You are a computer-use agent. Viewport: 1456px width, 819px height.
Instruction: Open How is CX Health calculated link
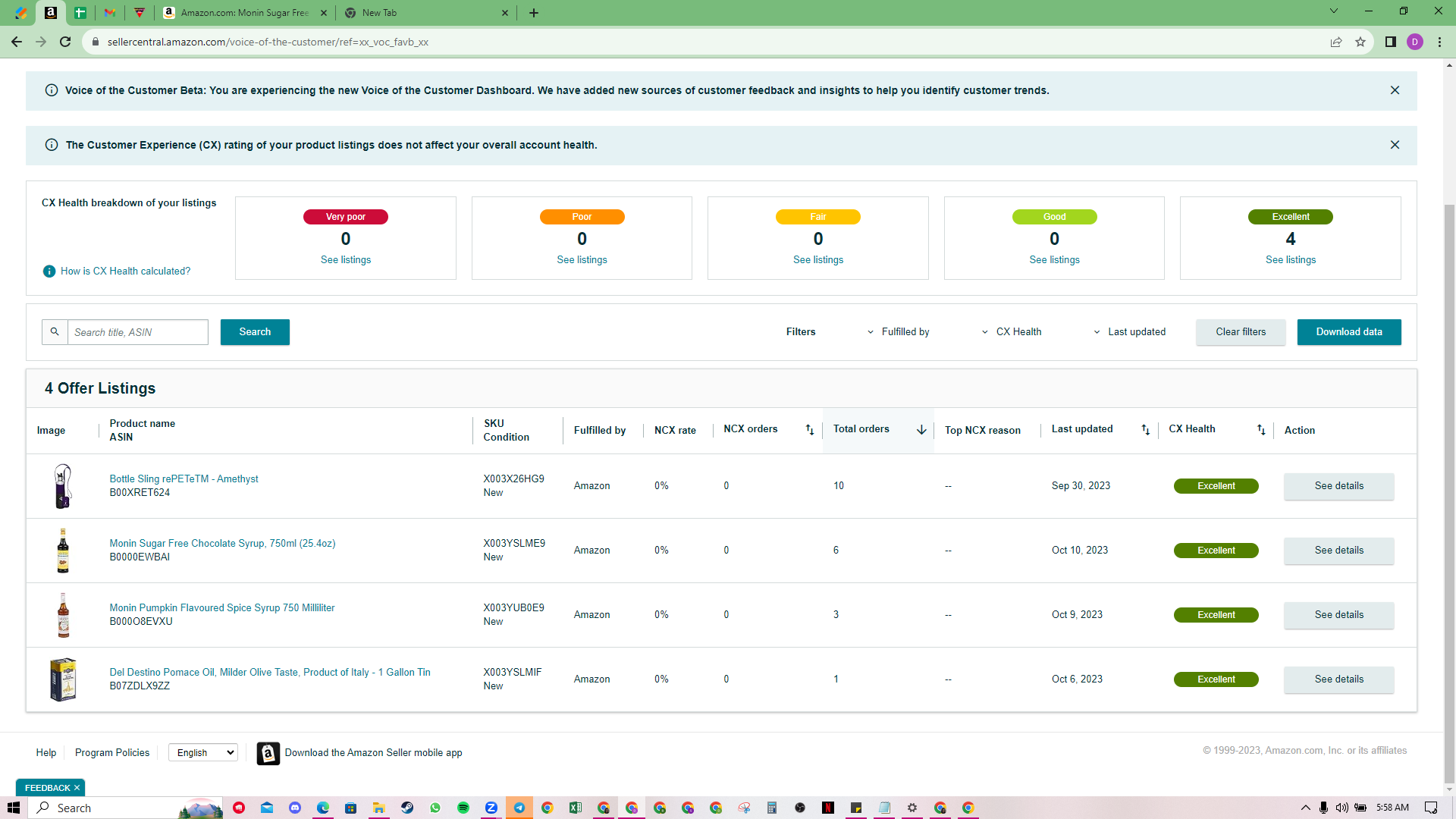tap(126, 271)
